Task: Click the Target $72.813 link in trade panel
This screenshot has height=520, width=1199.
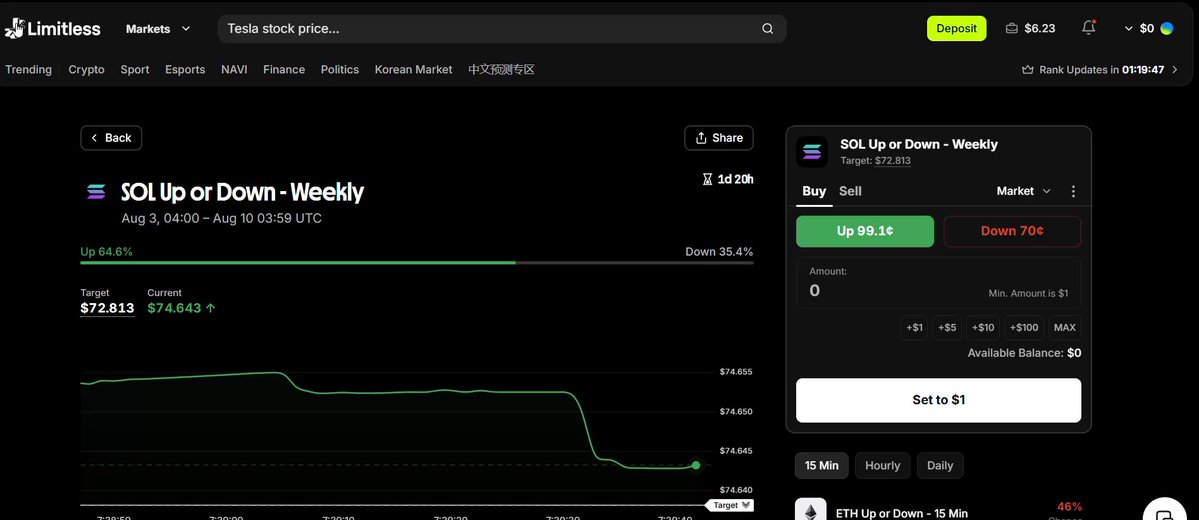Action: pyautogui.click(x=892, y=161)
